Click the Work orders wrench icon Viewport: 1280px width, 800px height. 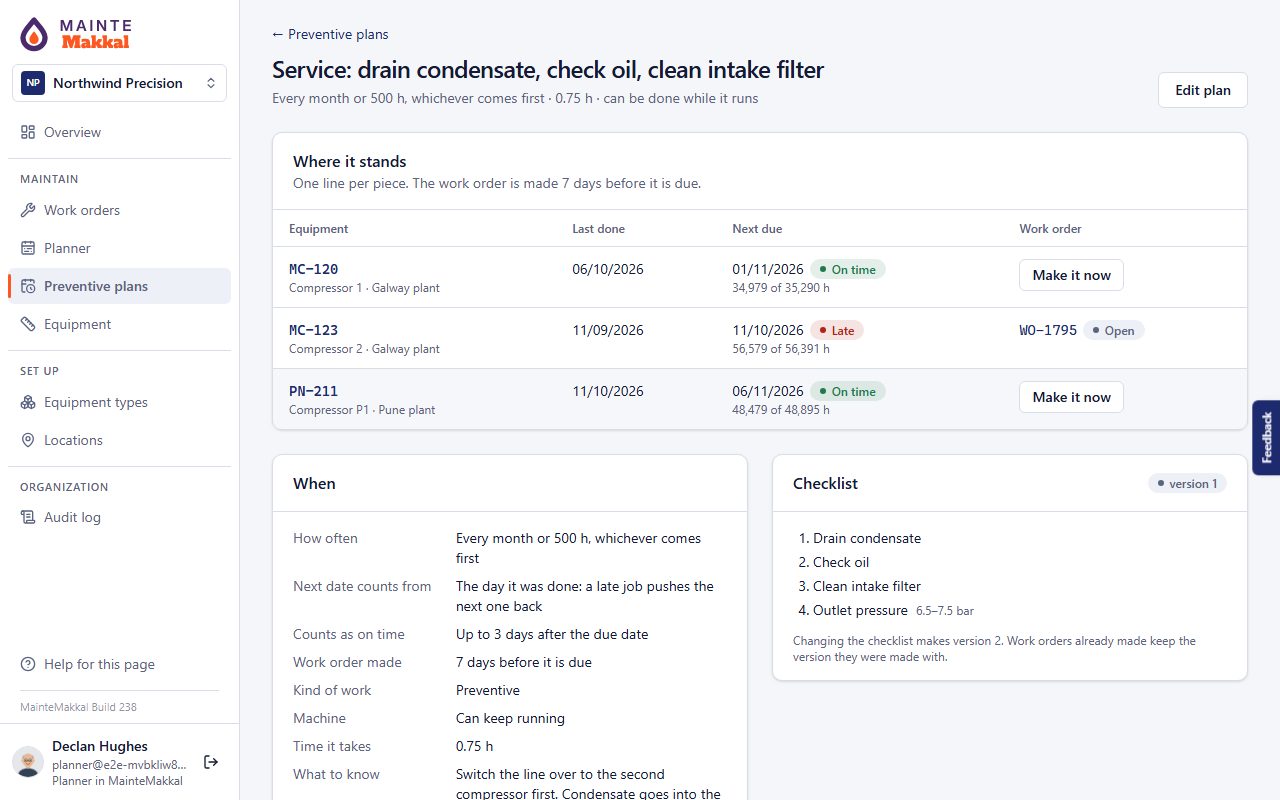point(28,210)
